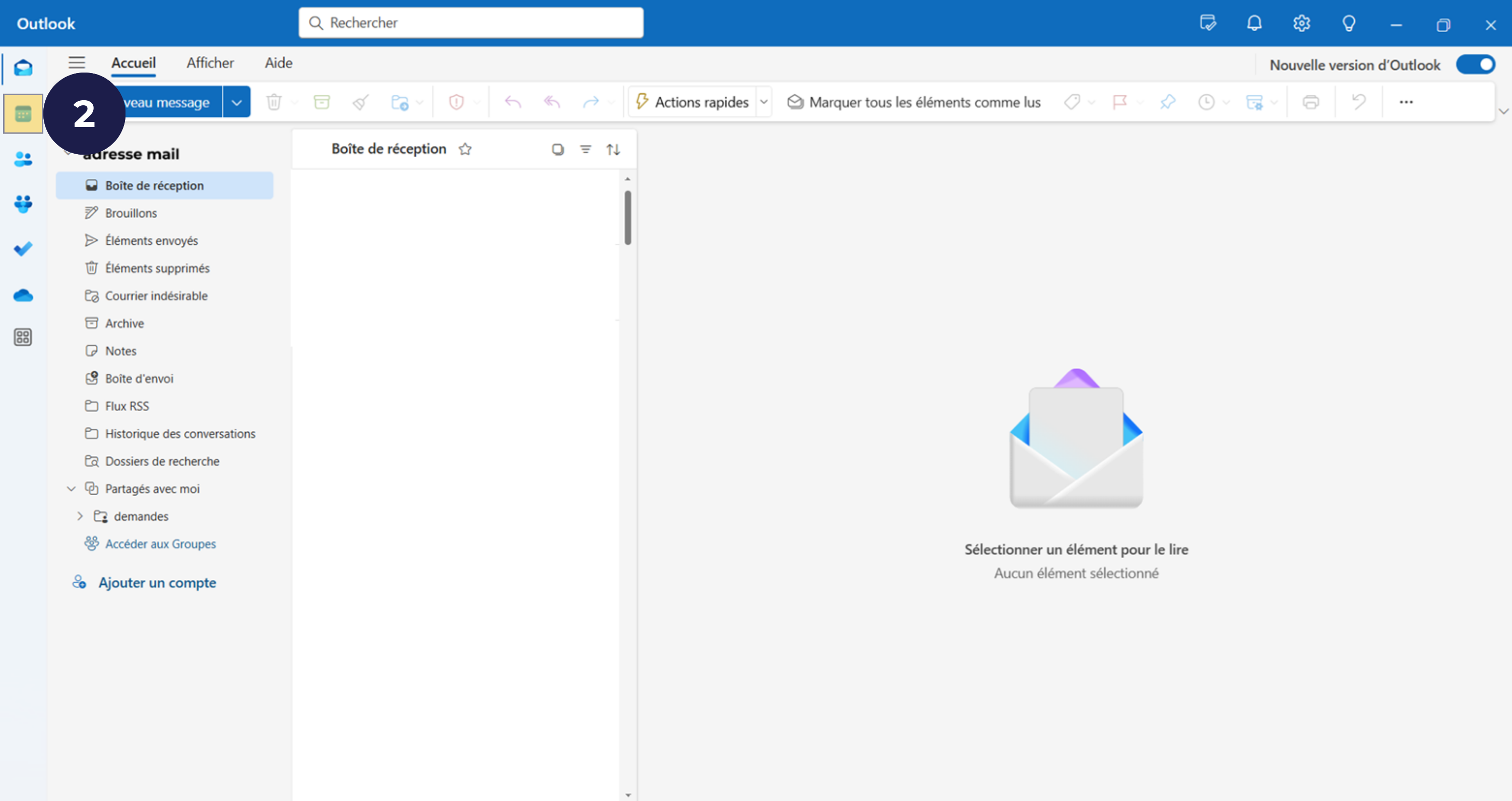Click the Ajouter un compte link
This screenshot has height=801, width=1512.
tap(157, 583)
